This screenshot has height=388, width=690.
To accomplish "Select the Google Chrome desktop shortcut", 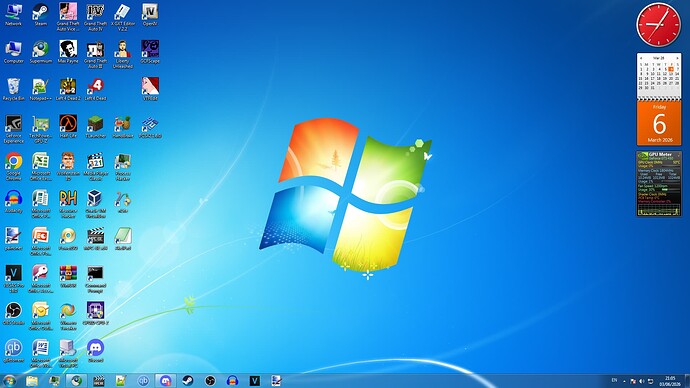I will click(x=13, y=166).
